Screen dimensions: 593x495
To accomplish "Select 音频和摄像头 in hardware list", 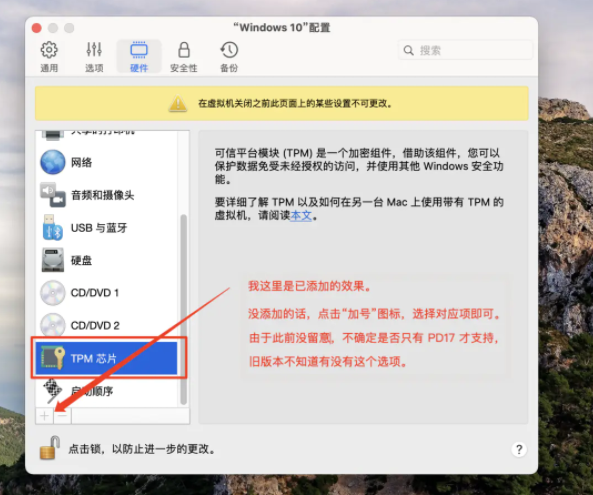I will click(x=106, y=195).
